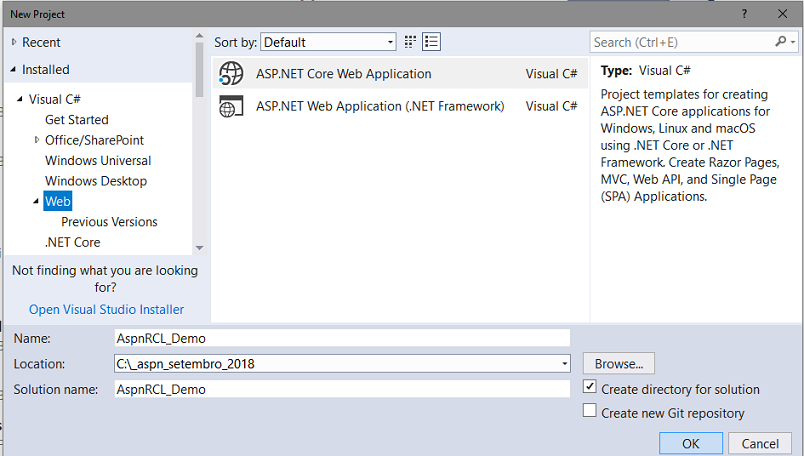804x456 pixels.
Task: Open the search options dropdown arrow
Action: click(x=793, y=42)
